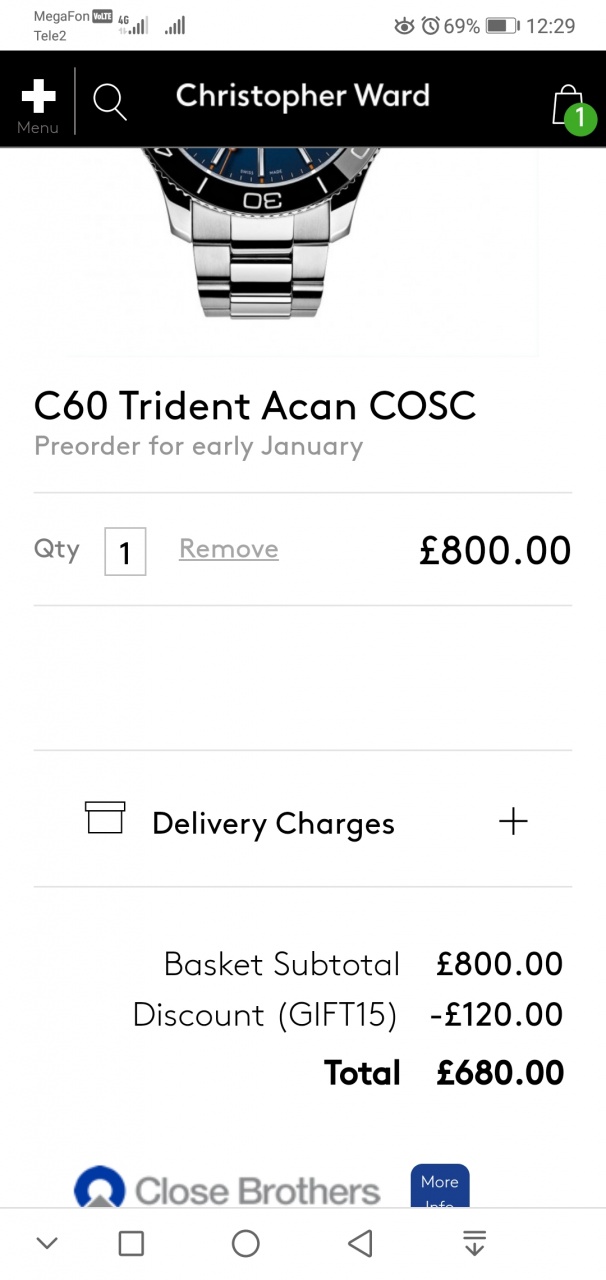Tap the Android back triangle button

click(x=360, y=1243)
